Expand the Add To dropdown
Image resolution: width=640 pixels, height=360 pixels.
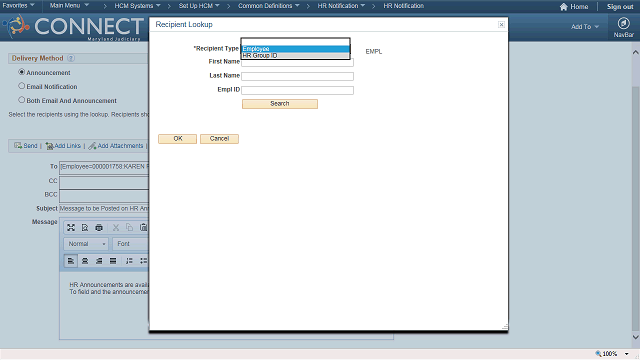click(x=585, y=27)
